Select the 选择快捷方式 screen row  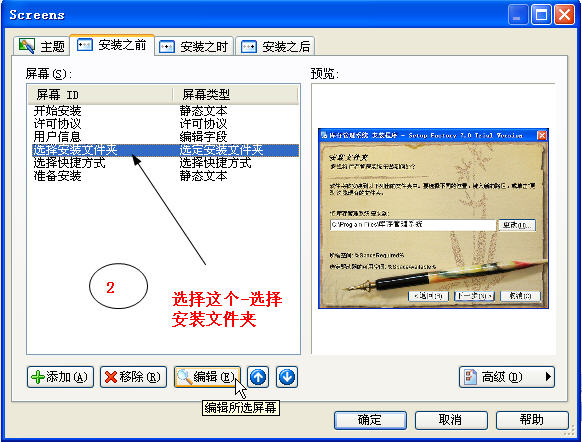(164, 163)
